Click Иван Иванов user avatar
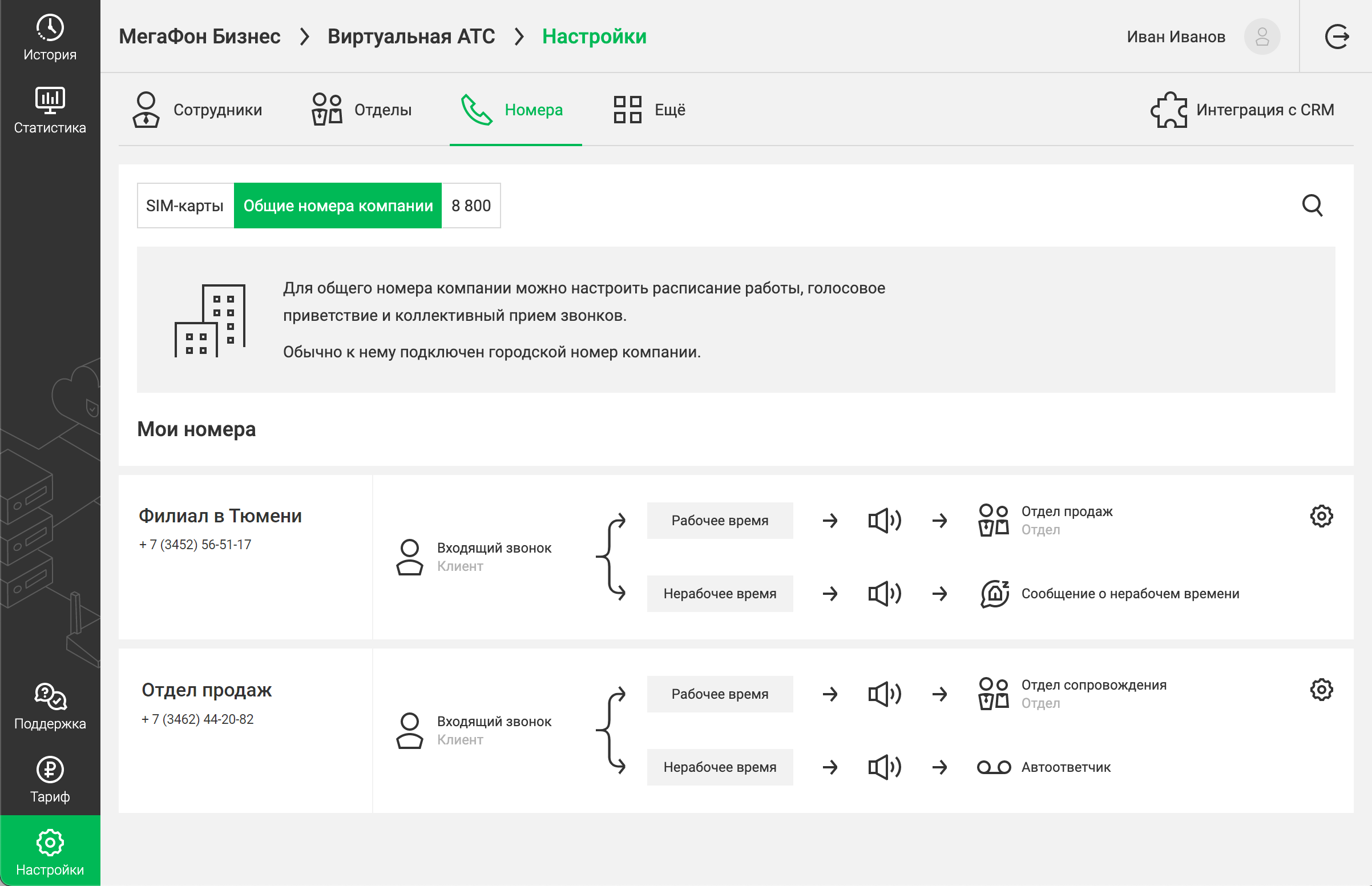This screenshot has height=886, width=1372. coord(1262,37)
